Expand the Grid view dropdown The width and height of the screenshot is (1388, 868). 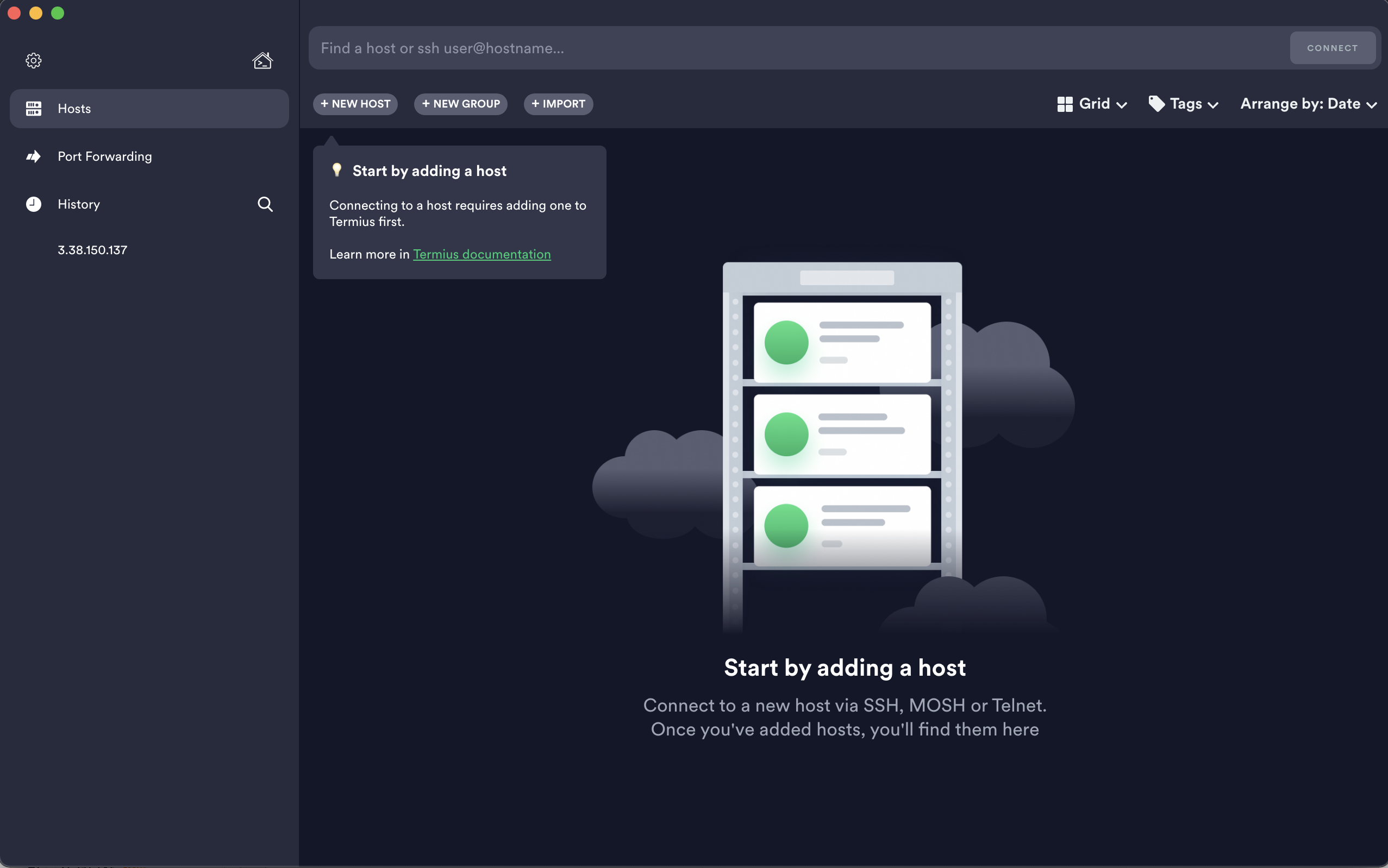pos(1121,105)
